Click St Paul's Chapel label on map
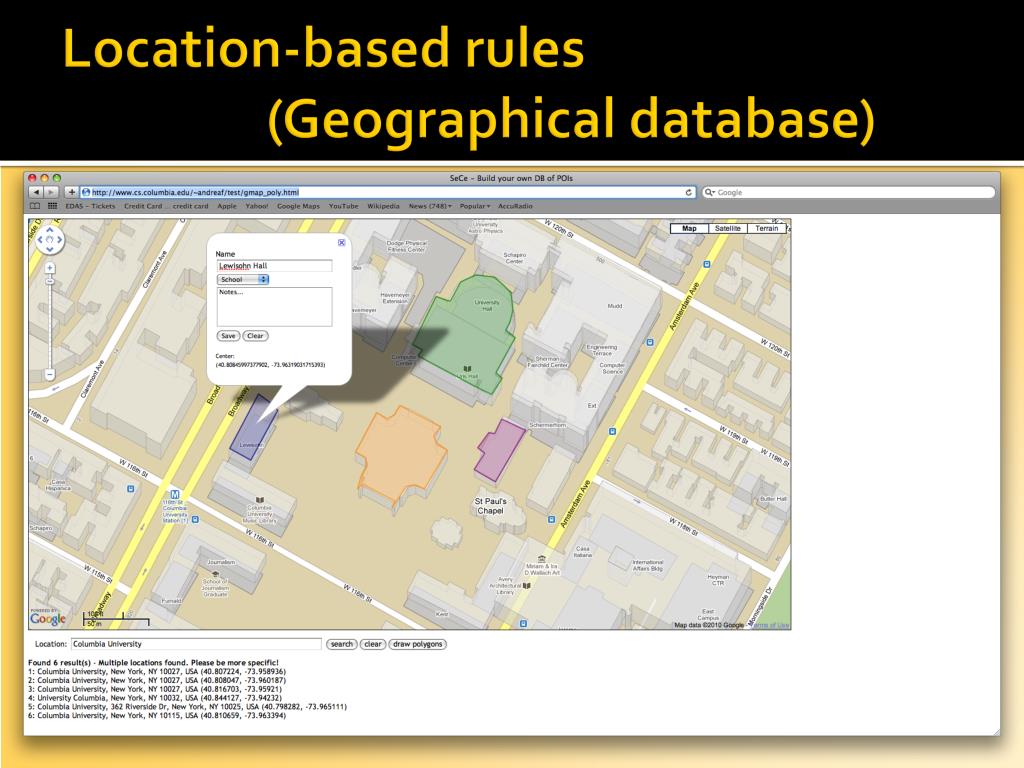Image resolution: width=1024 pixels, height=768 pixels. [x=490, y=506]
